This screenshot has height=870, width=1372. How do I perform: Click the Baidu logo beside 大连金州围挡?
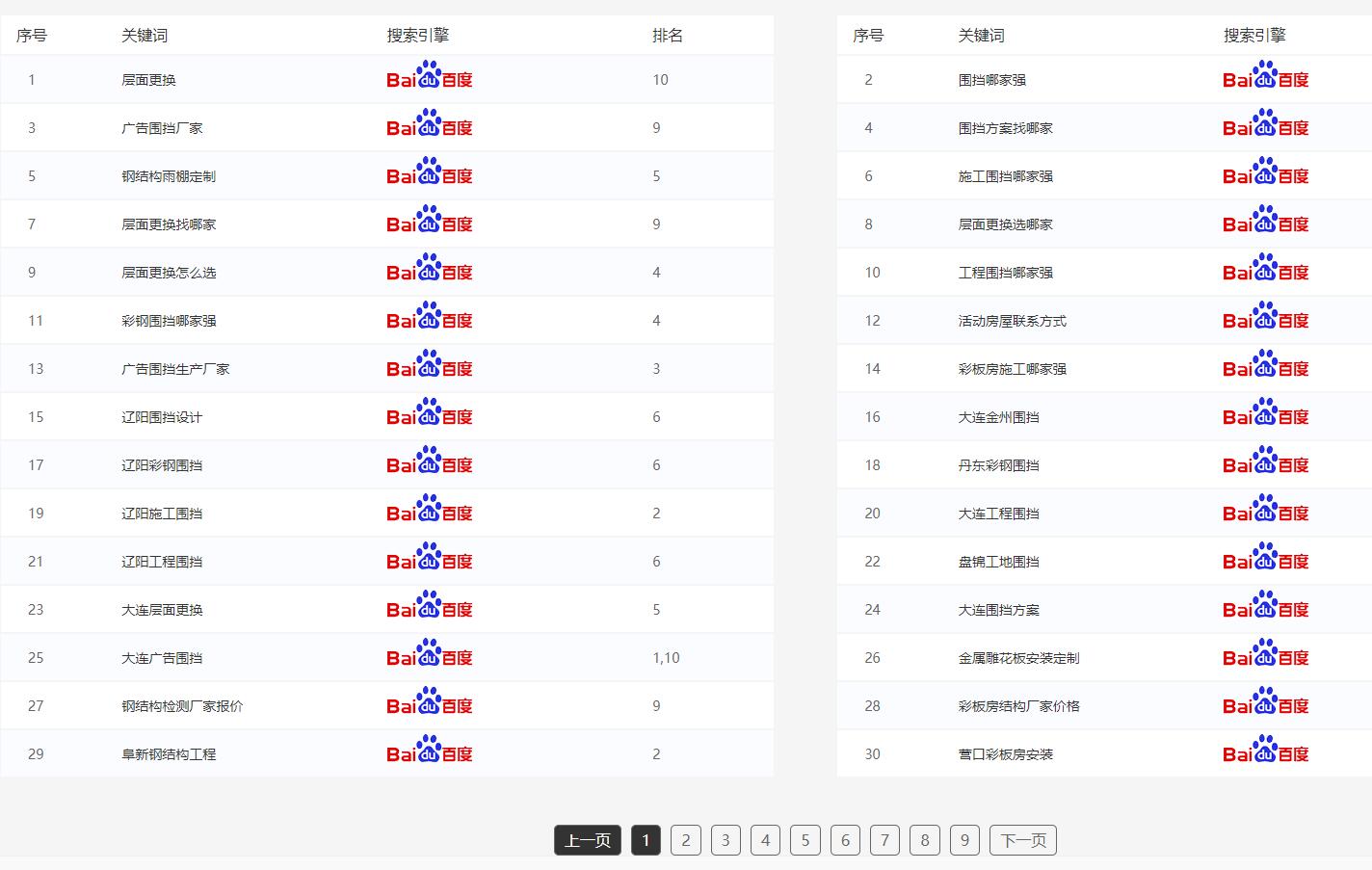[1266, 412]
